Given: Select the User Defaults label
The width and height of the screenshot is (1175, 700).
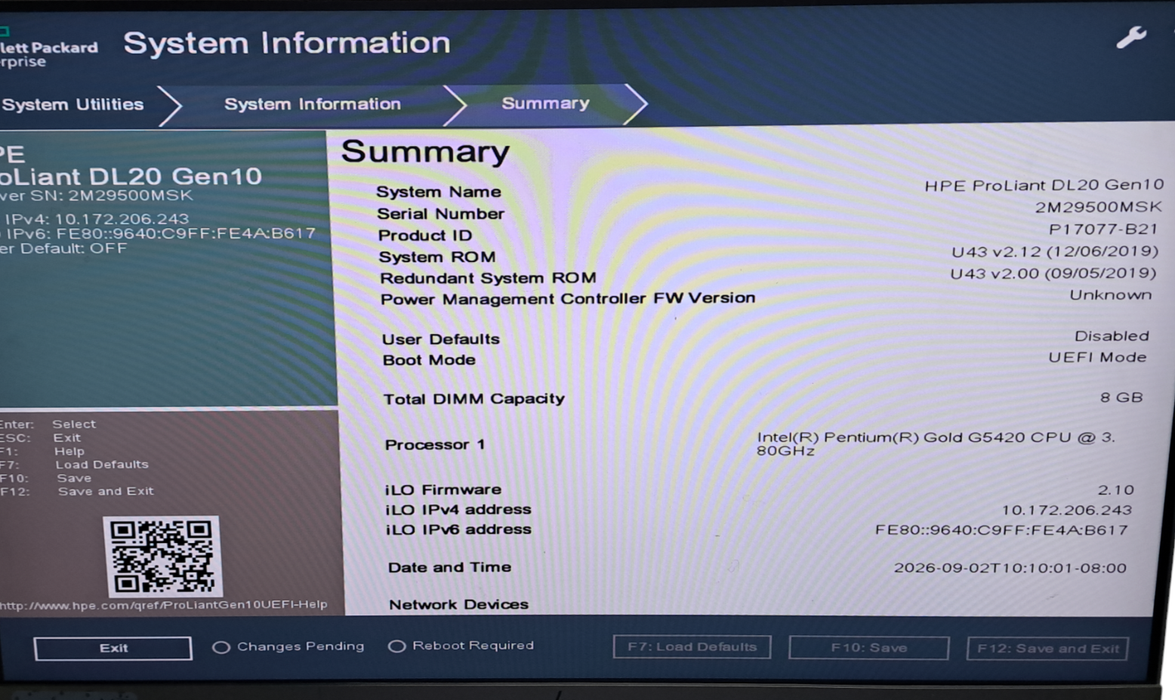Looking at the screenshot, I should pos(441,340).
